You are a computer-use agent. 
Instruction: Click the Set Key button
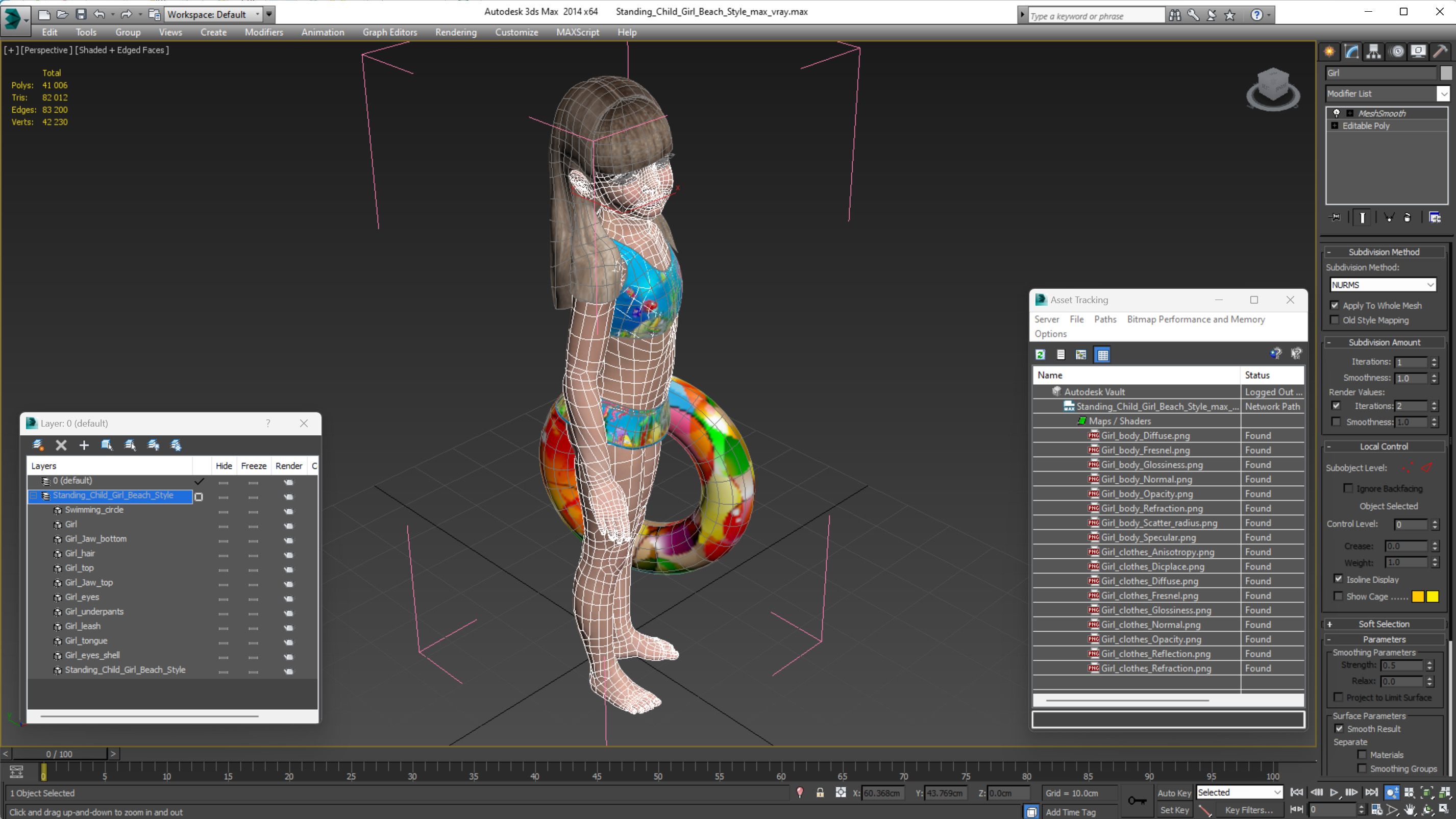(x=1173, y=809)
